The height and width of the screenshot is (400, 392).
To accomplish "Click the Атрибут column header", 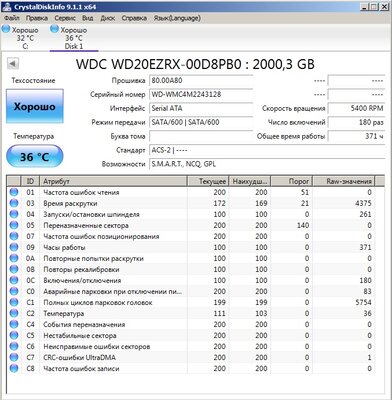I will tap(113, 181).
